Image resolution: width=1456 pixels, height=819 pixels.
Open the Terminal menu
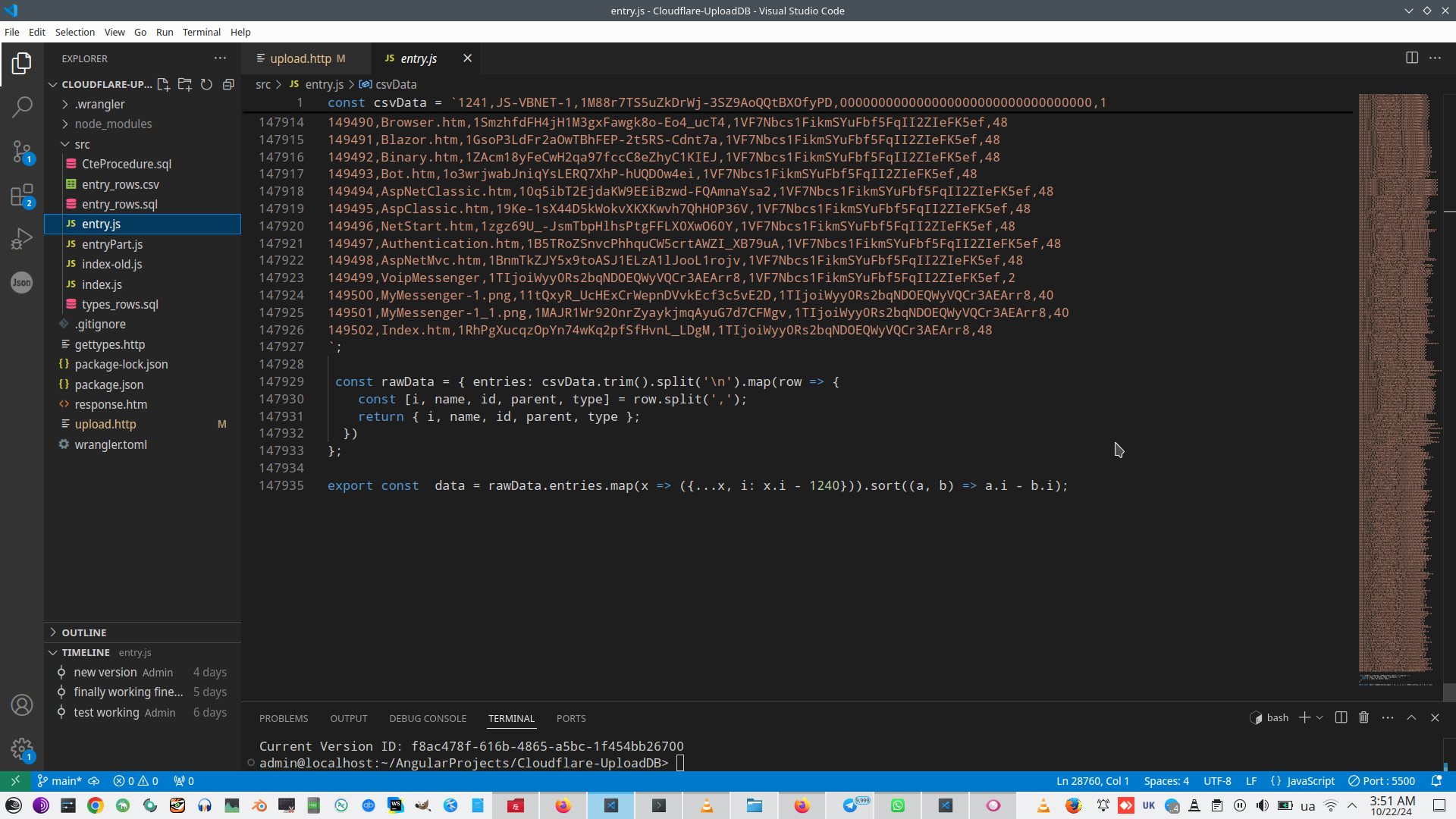[201, 32]
